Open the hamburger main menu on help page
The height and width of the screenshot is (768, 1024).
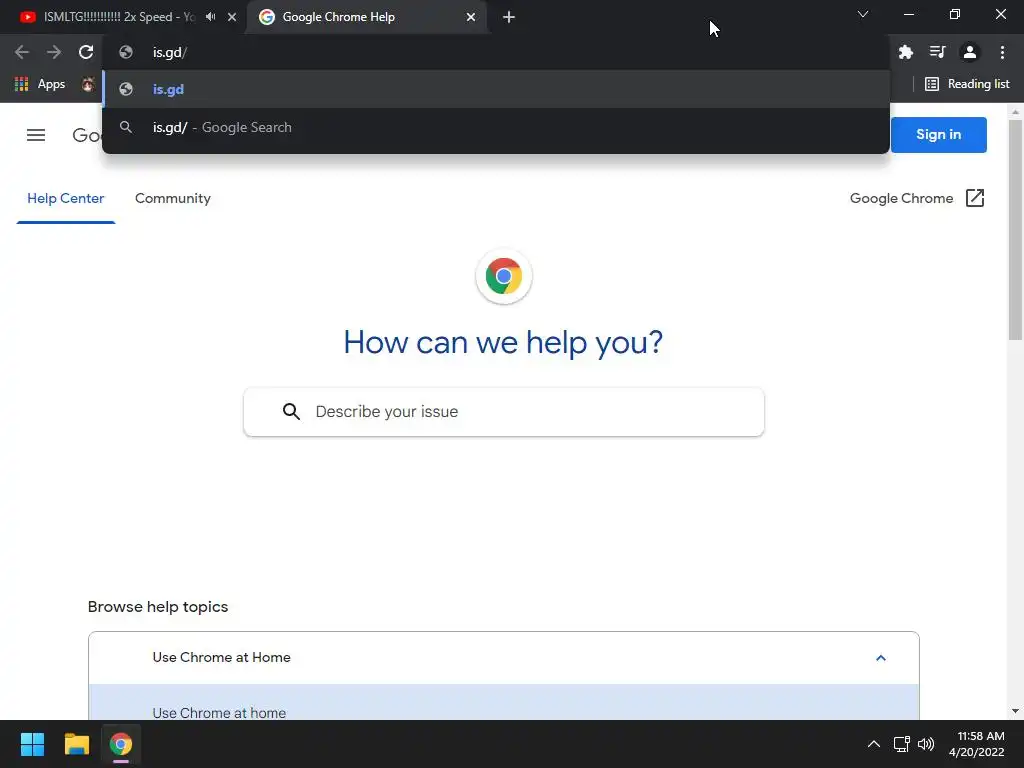click(x=36, y=135)
